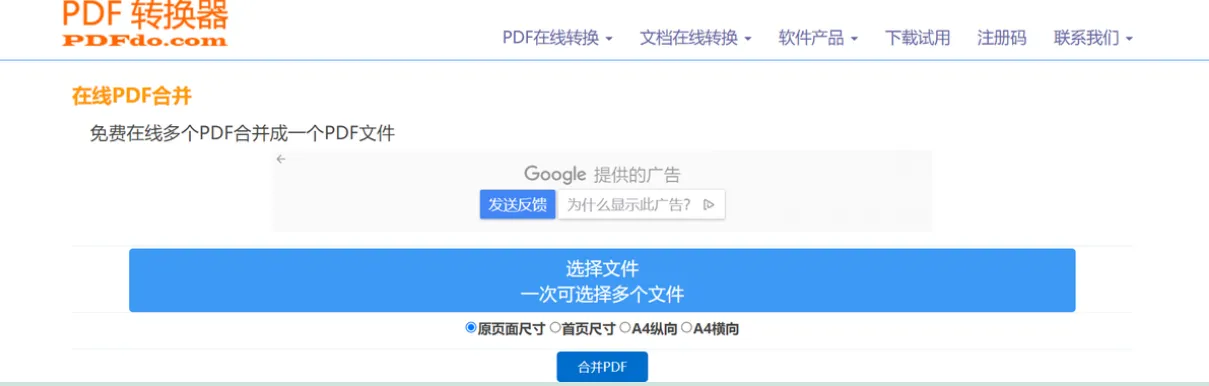This screenshot has width=1209, height=386.
Task: Click the 在线PDF合并 heading
Action: [131, 96]
